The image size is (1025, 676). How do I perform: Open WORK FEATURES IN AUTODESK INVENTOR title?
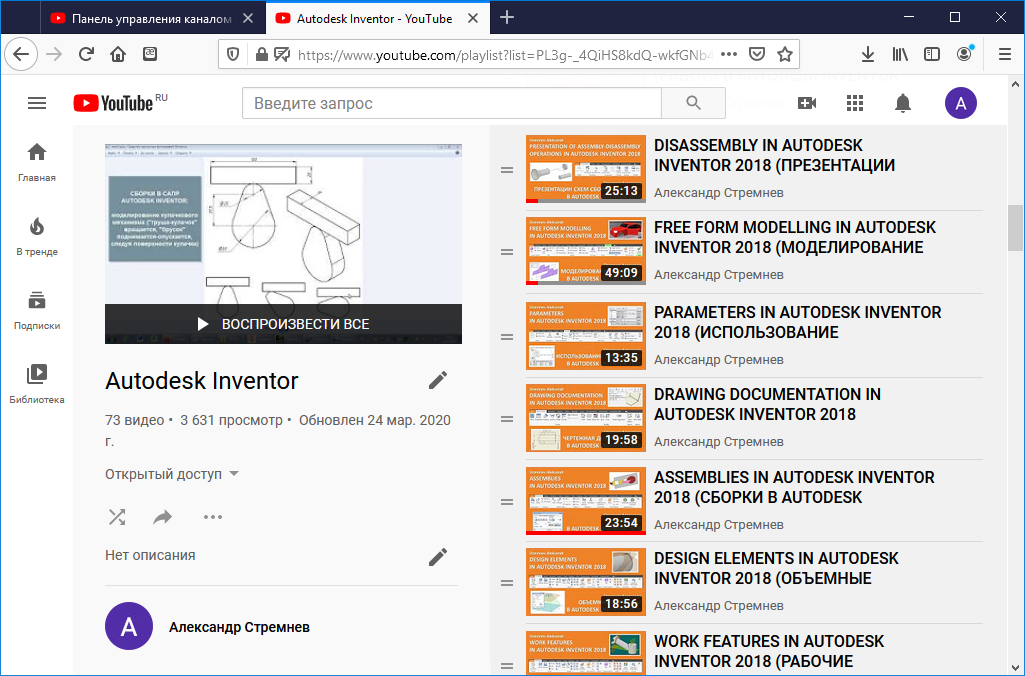tap(769, 651)
